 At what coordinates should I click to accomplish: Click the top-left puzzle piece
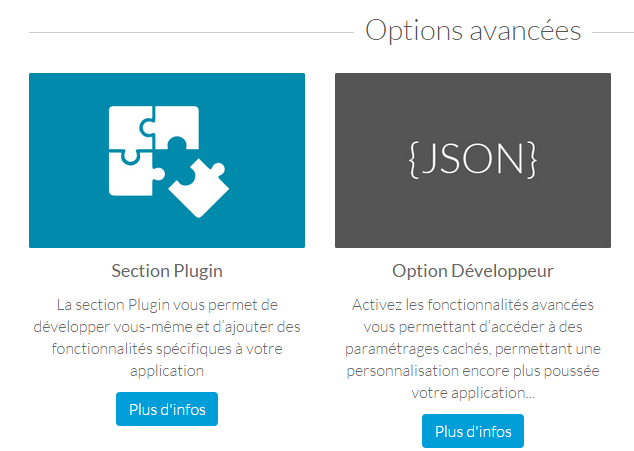[x=130, y=127]
